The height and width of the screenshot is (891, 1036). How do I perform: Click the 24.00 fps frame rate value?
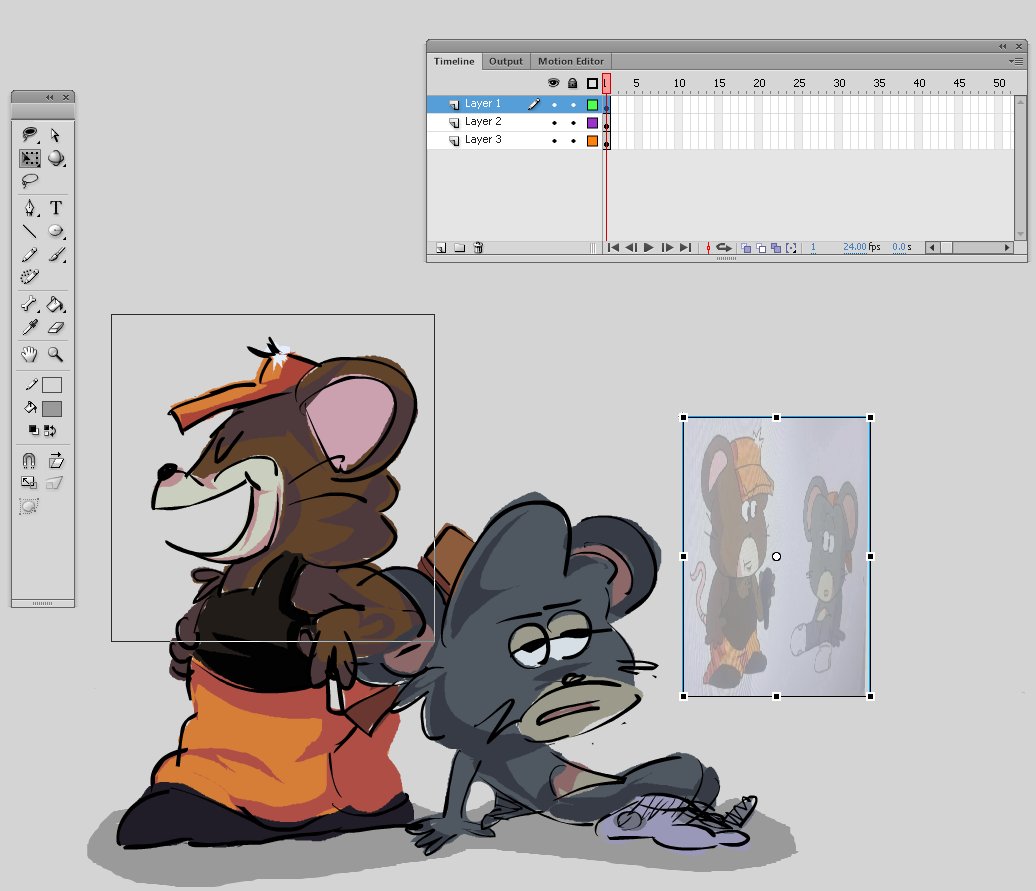click(854, 247)
